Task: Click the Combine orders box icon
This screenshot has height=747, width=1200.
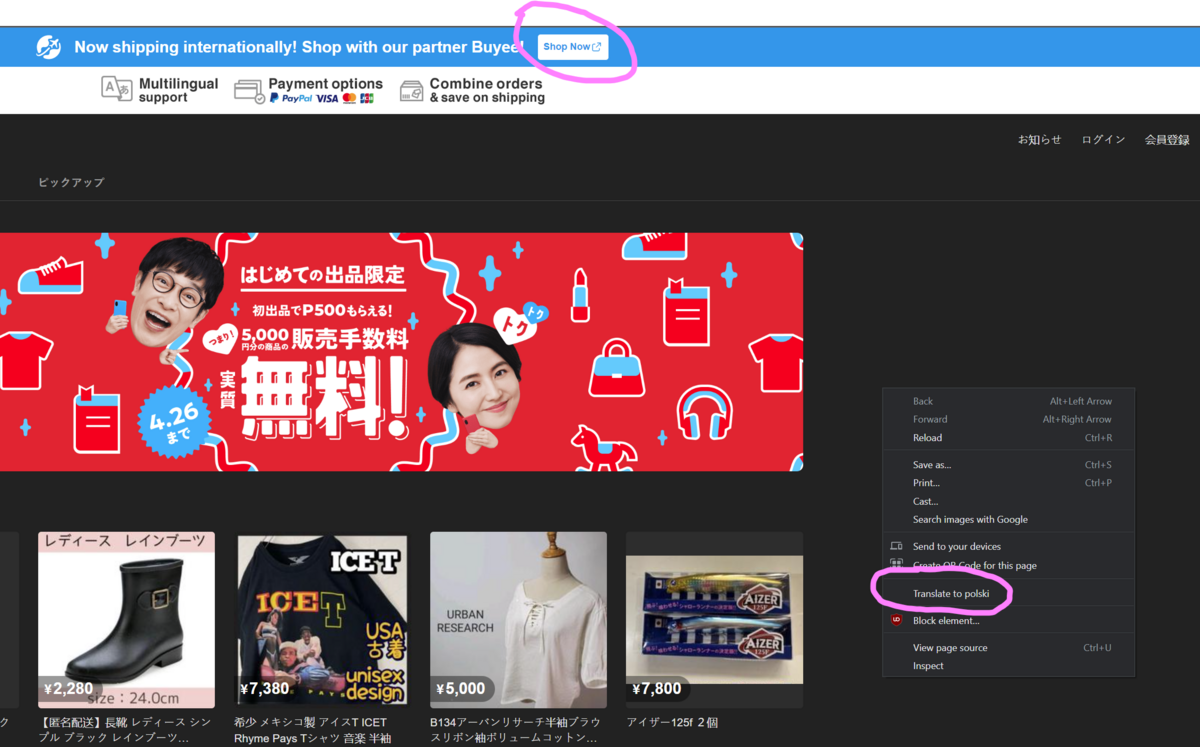Action: pyautogui.click(x=412, y=91)
